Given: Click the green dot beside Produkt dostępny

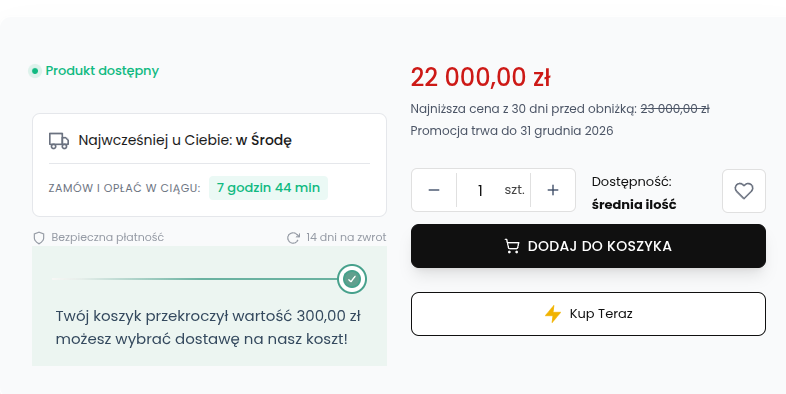Looking at the screenshot, I should [35, 71].
